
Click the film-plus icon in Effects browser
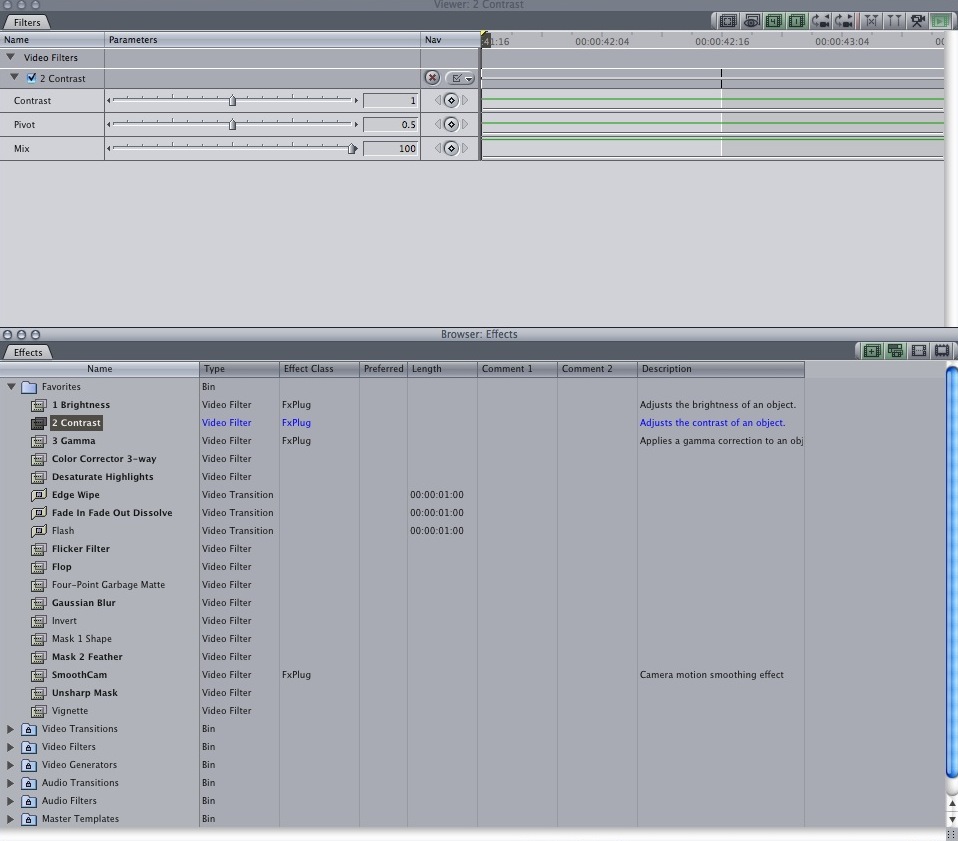coord(872,351)
